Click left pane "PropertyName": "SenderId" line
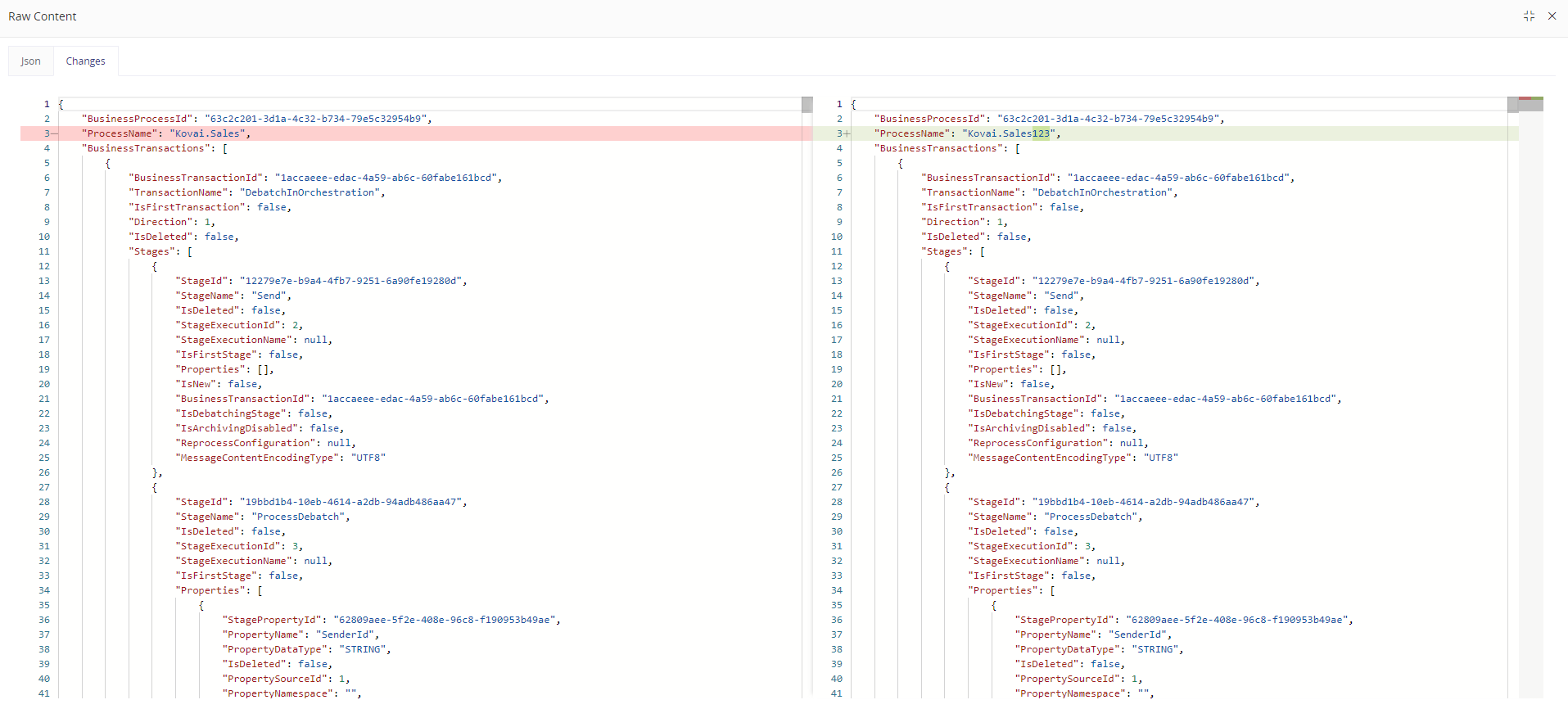 pos(301,634)
